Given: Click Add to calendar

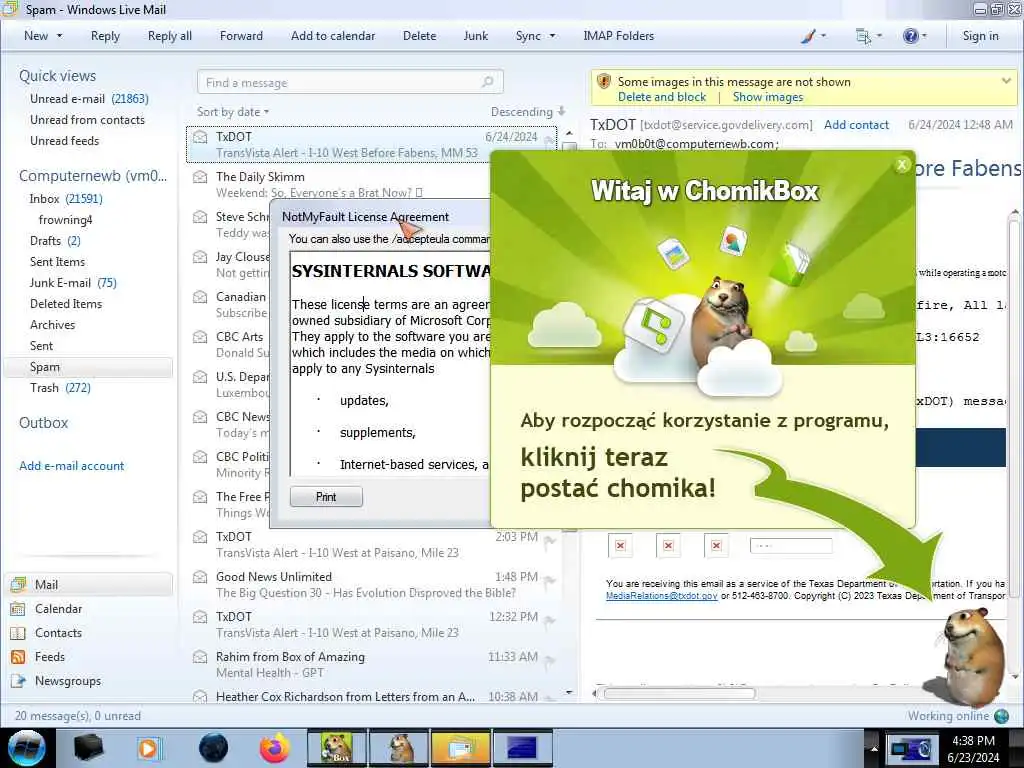Looking at the screenshot, I should pos(333,36).
